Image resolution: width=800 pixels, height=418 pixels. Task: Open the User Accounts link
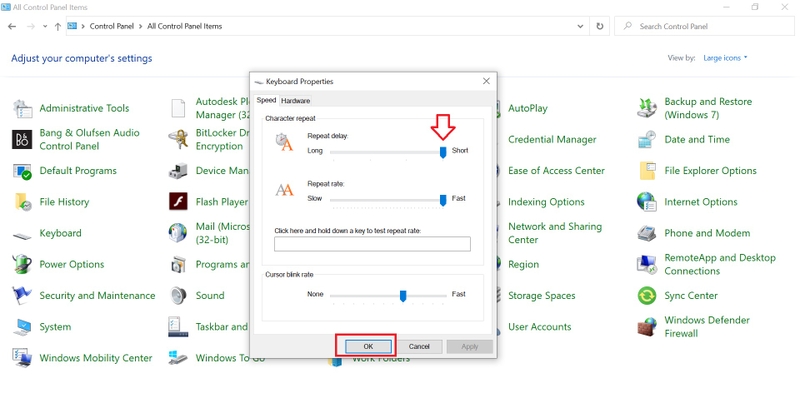click(539, 327)
